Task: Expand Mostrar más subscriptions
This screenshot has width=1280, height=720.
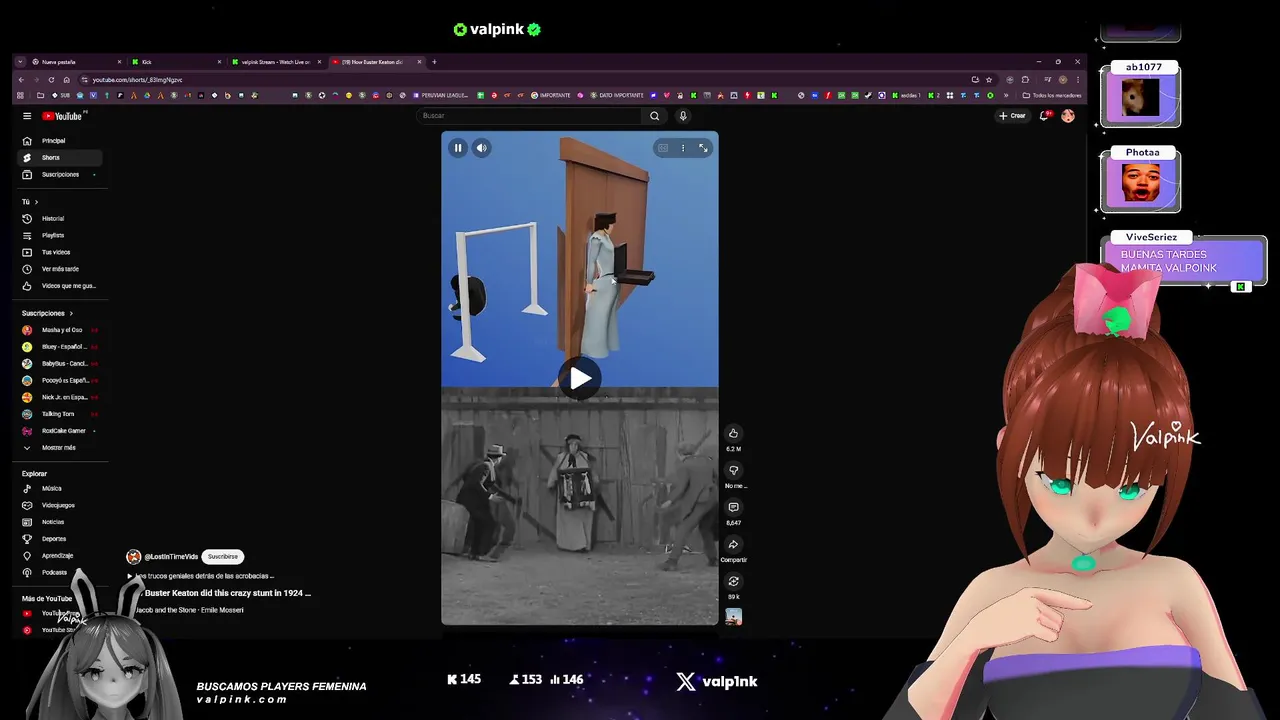Action: point(60,448)
